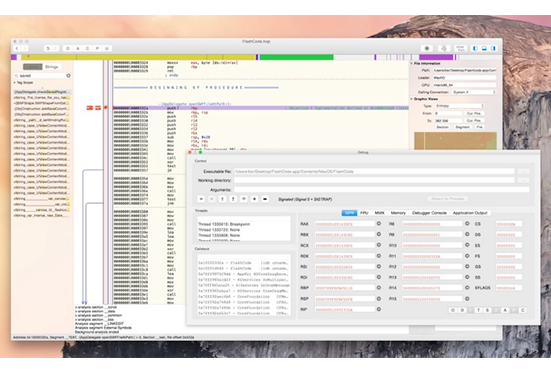Click the EFLAGS value field
The image size is (551, 371).
(x=509, y=288)
